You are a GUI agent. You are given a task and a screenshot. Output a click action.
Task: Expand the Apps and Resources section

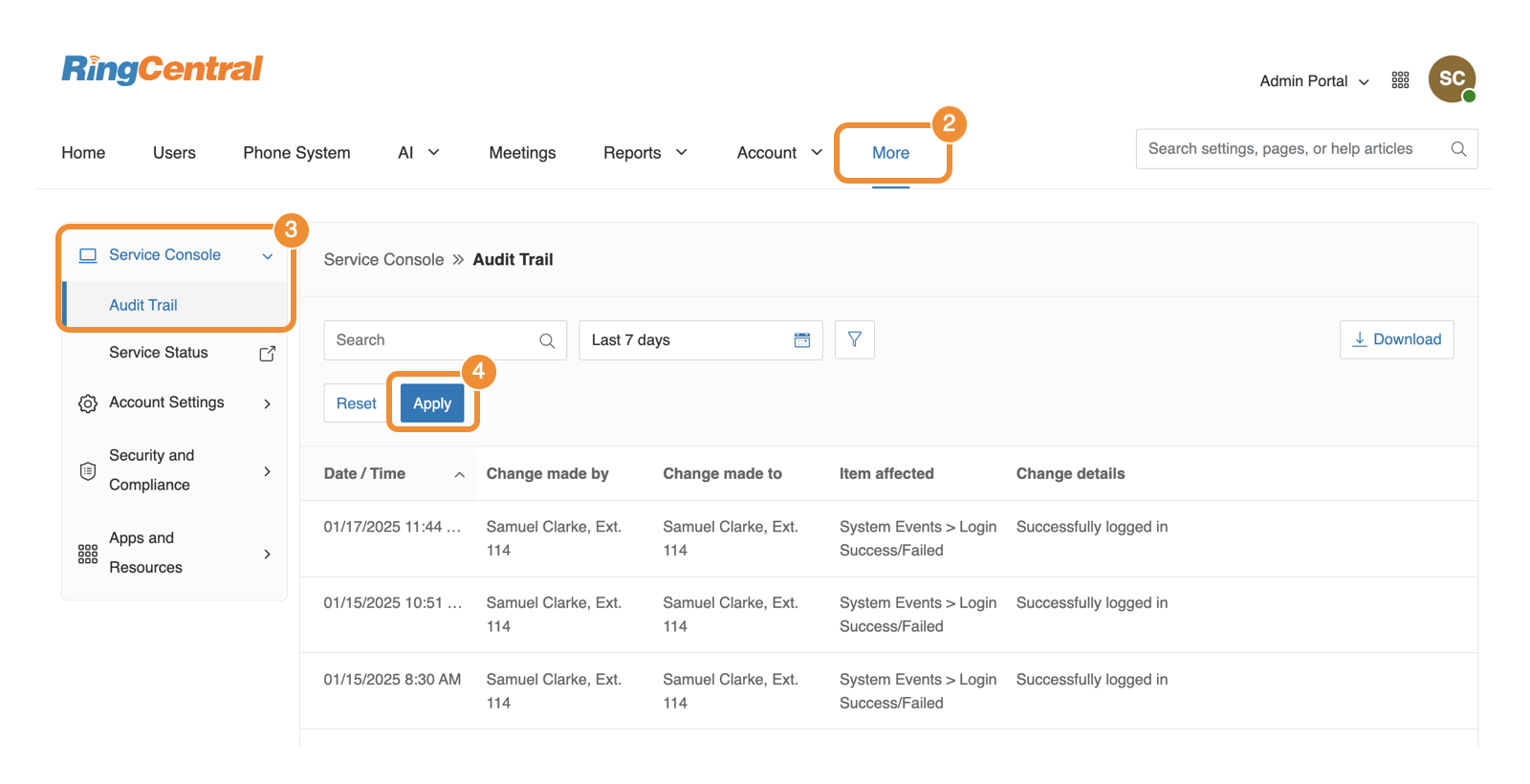pos(267,554)
